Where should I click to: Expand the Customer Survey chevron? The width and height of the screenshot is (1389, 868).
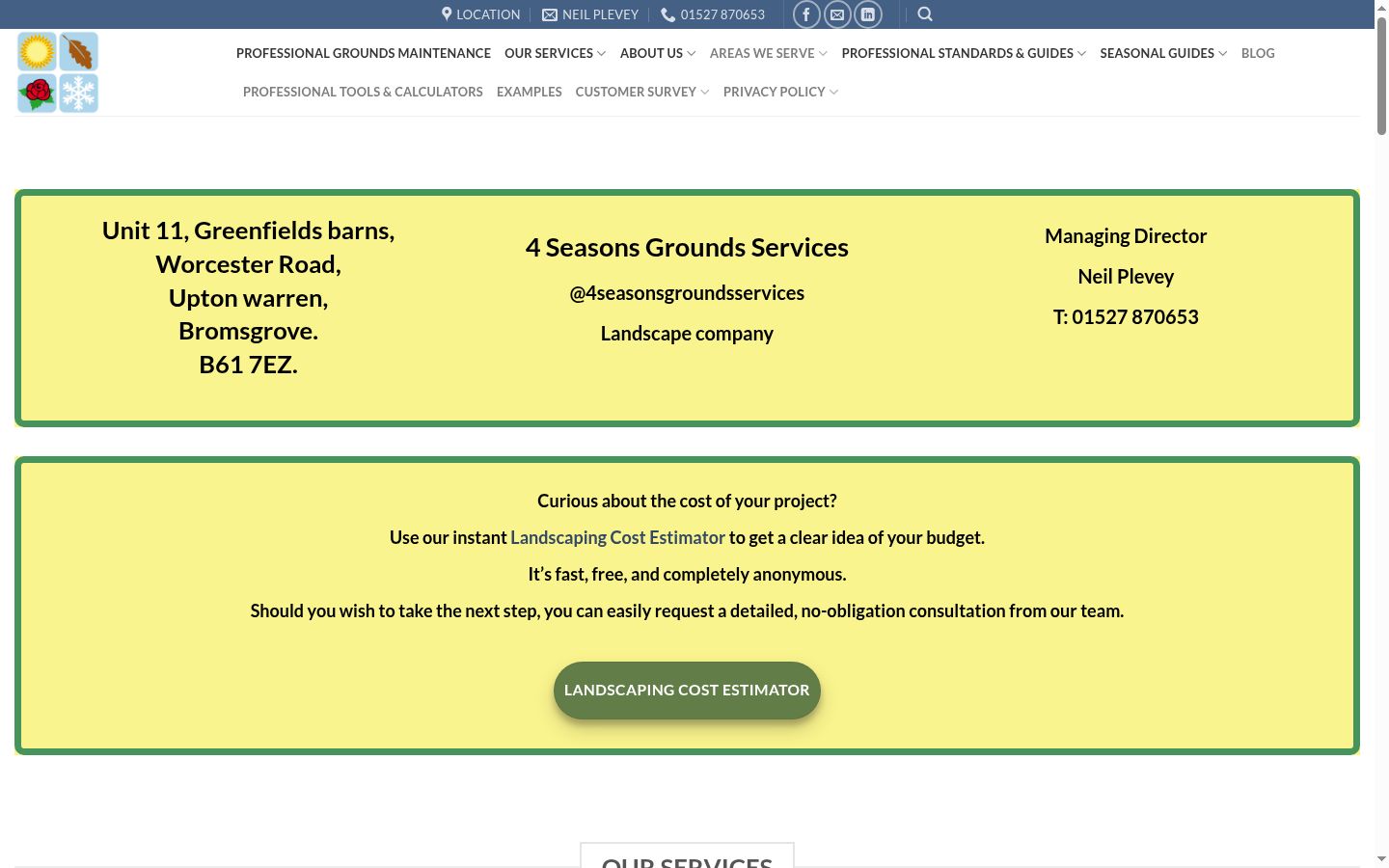pos(705,93)
